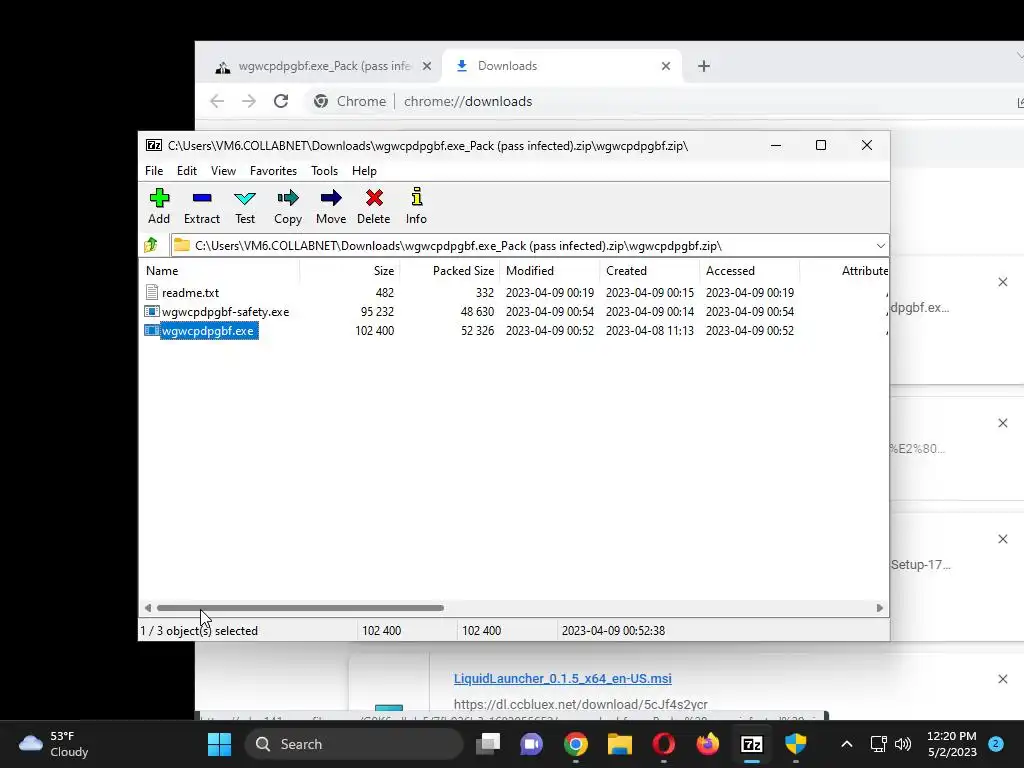Remove the LiquidLauncher download entry
The image size is (1024, 768).
pyautogui.click(x=1002, y=679)
